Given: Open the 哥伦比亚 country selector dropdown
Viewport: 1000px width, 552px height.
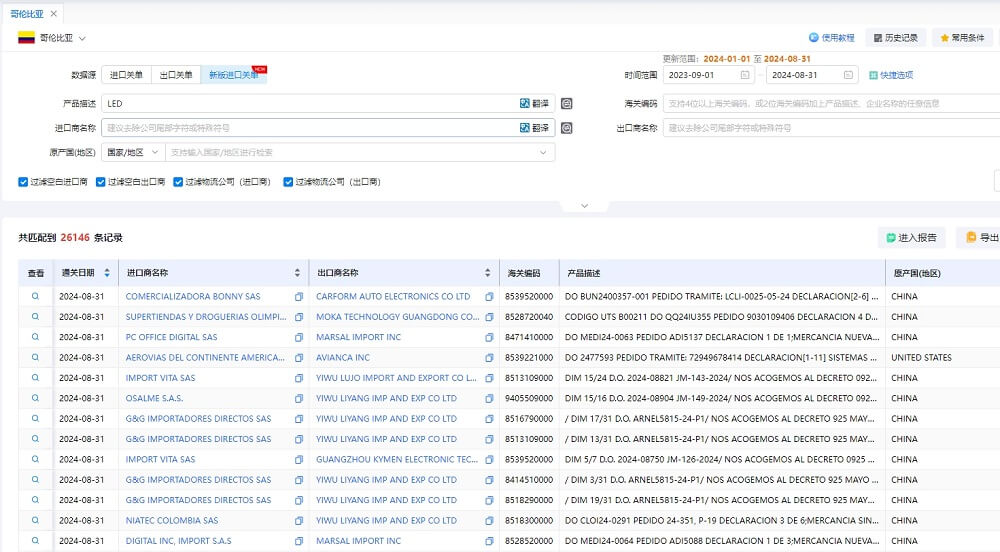Looking at the screenshot, I should point(52,38).
